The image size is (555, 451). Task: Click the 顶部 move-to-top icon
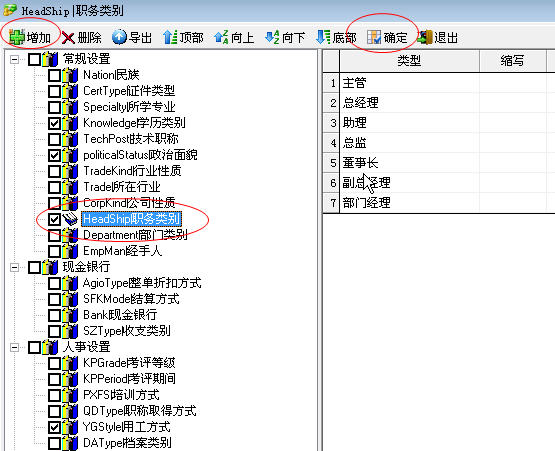point(170,37)
